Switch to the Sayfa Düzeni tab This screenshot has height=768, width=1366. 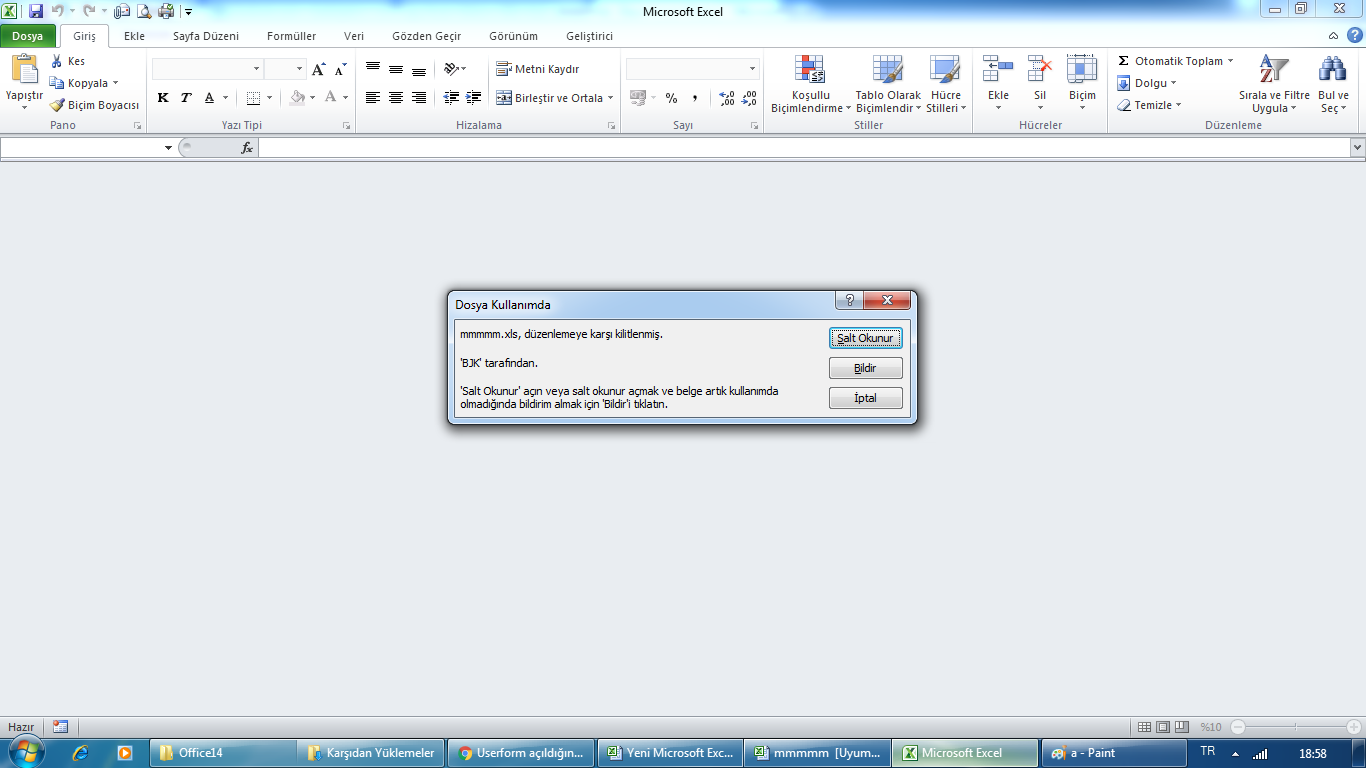206,36
